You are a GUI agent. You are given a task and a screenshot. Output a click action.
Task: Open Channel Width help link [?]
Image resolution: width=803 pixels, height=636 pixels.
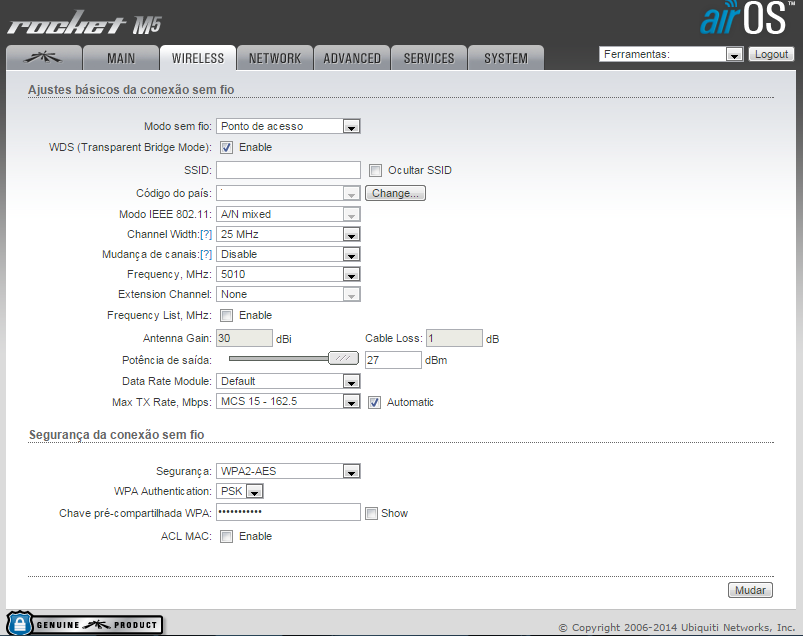pos(206,234)
